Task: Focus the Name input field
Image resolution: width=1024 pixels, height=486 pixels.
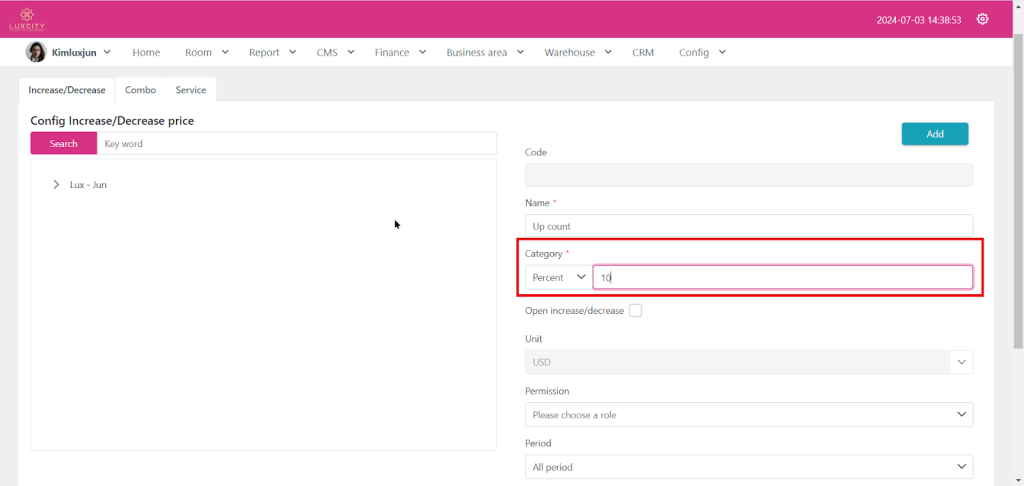Action: click(748, 226)
